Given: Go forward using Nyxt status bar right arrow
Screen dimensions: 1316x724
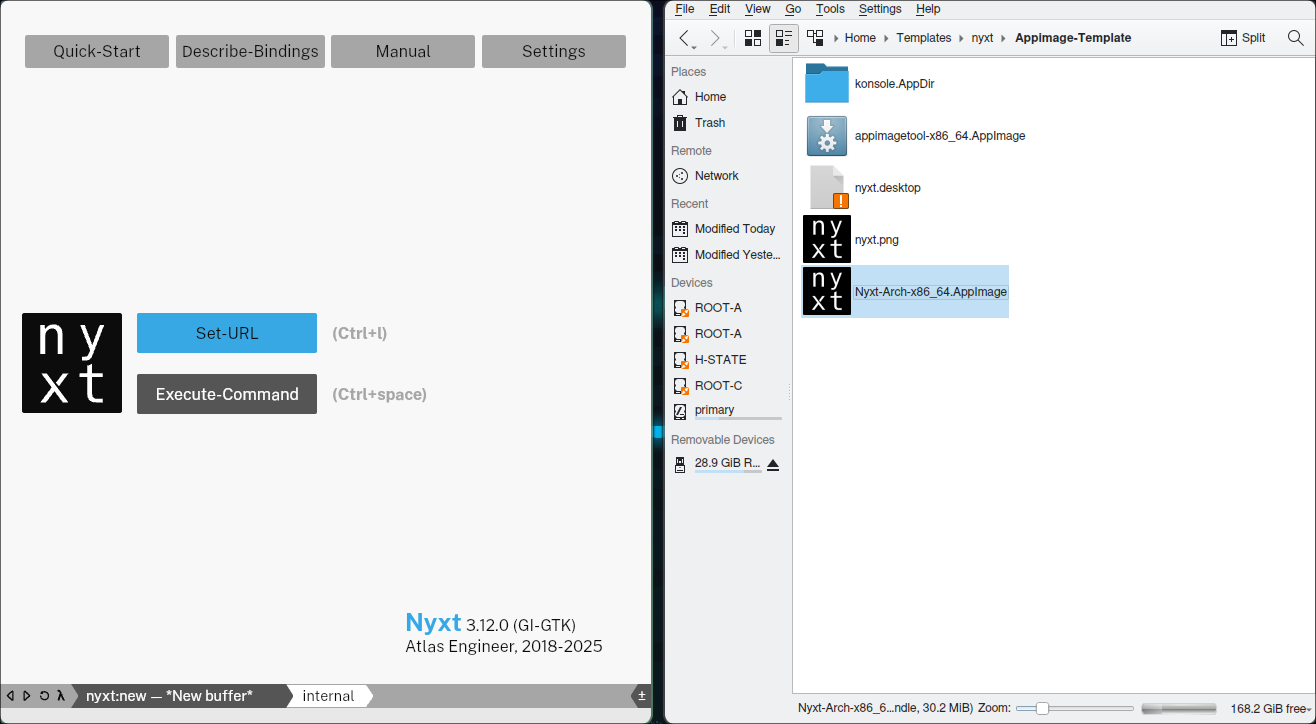Looking at the screenshot, I should pos(27,696).
